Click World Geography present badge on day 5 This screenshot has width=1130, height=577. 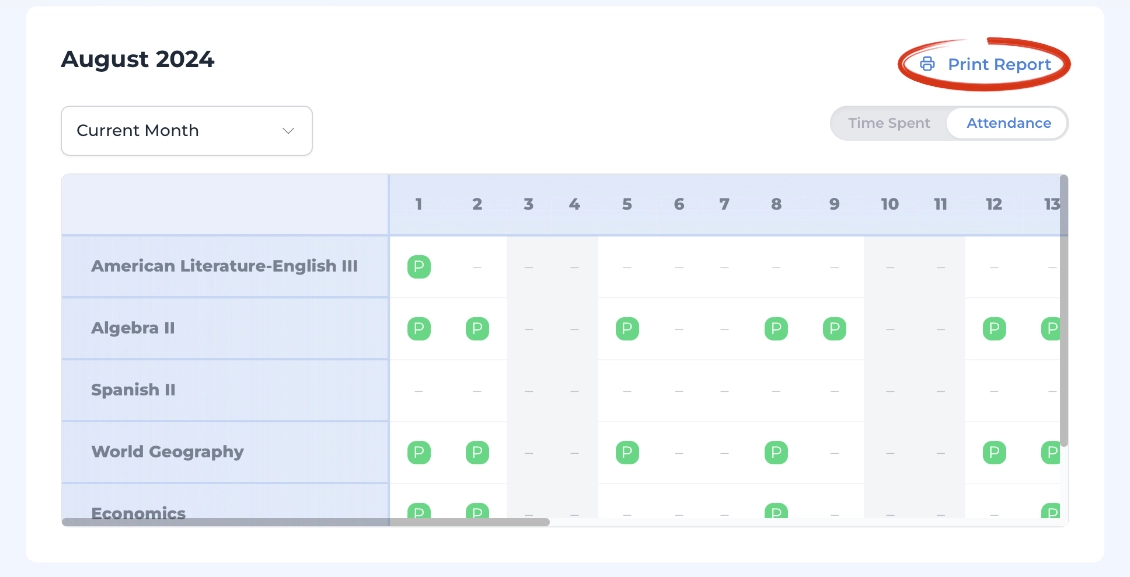[627, 452]
